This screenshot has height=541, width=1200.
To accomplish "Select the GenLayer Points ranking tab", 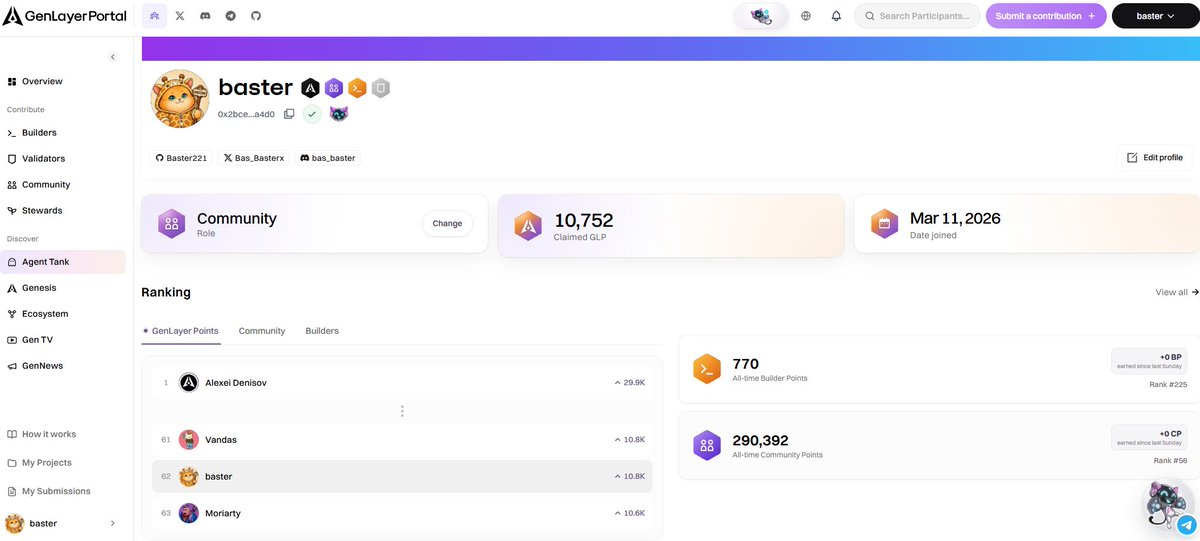I will click(181, 330).
